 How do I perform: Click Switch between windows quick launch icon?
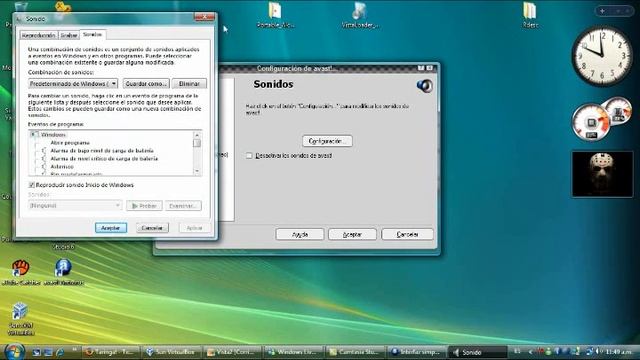48,352
